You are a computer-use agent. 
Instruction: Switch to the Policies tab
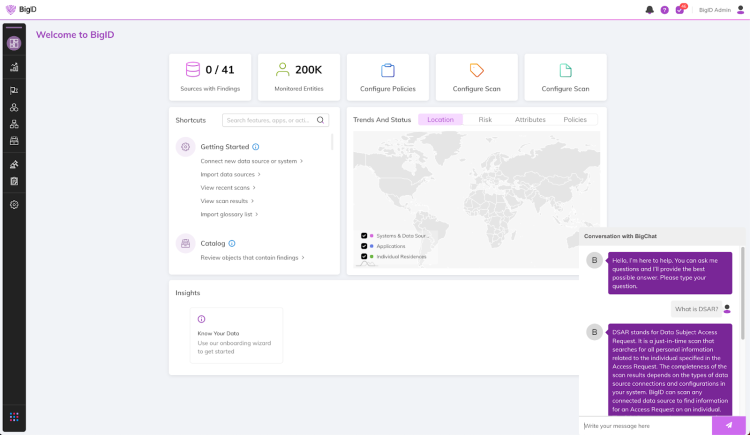pyautogui.click(x=575, y=120)
